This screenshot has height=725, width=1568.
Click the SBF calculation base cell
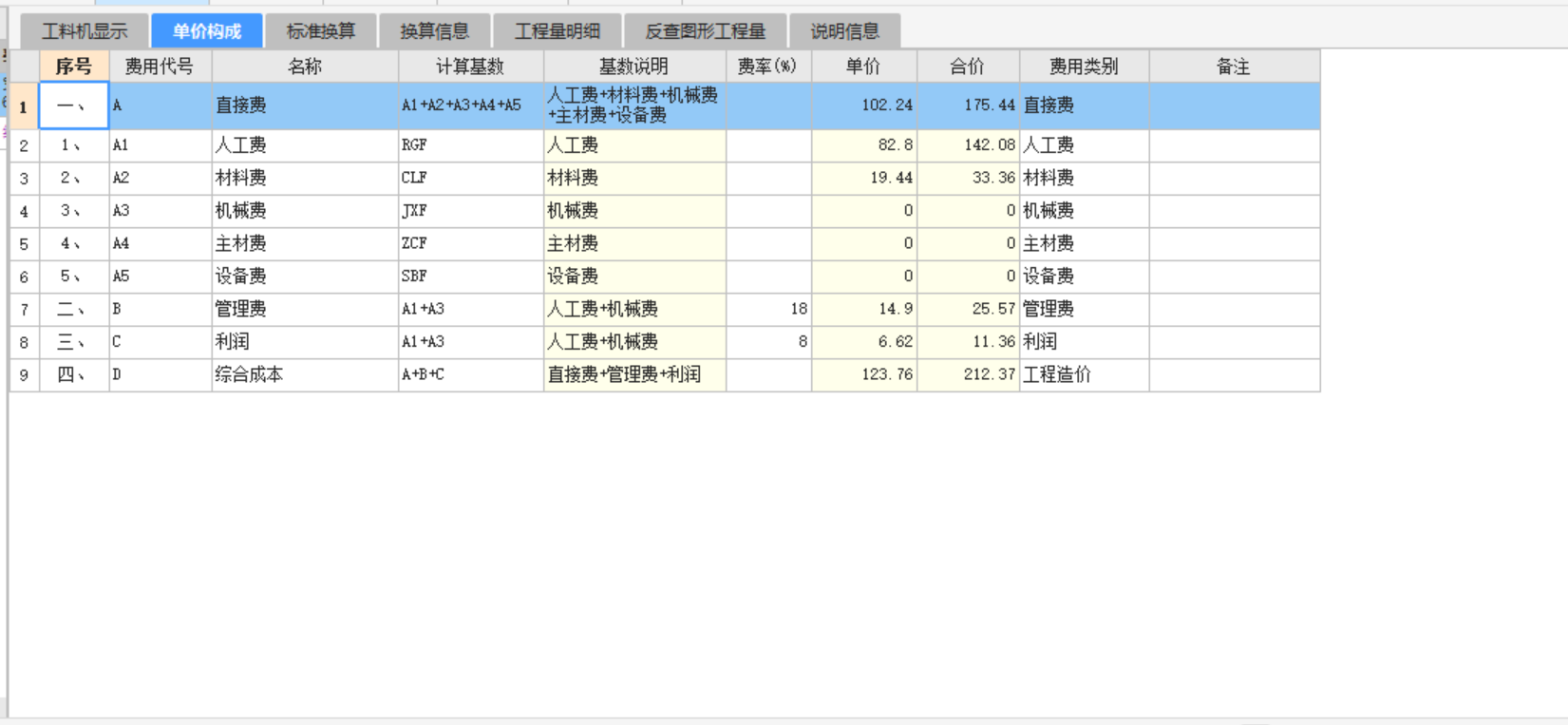click(470, 277)
